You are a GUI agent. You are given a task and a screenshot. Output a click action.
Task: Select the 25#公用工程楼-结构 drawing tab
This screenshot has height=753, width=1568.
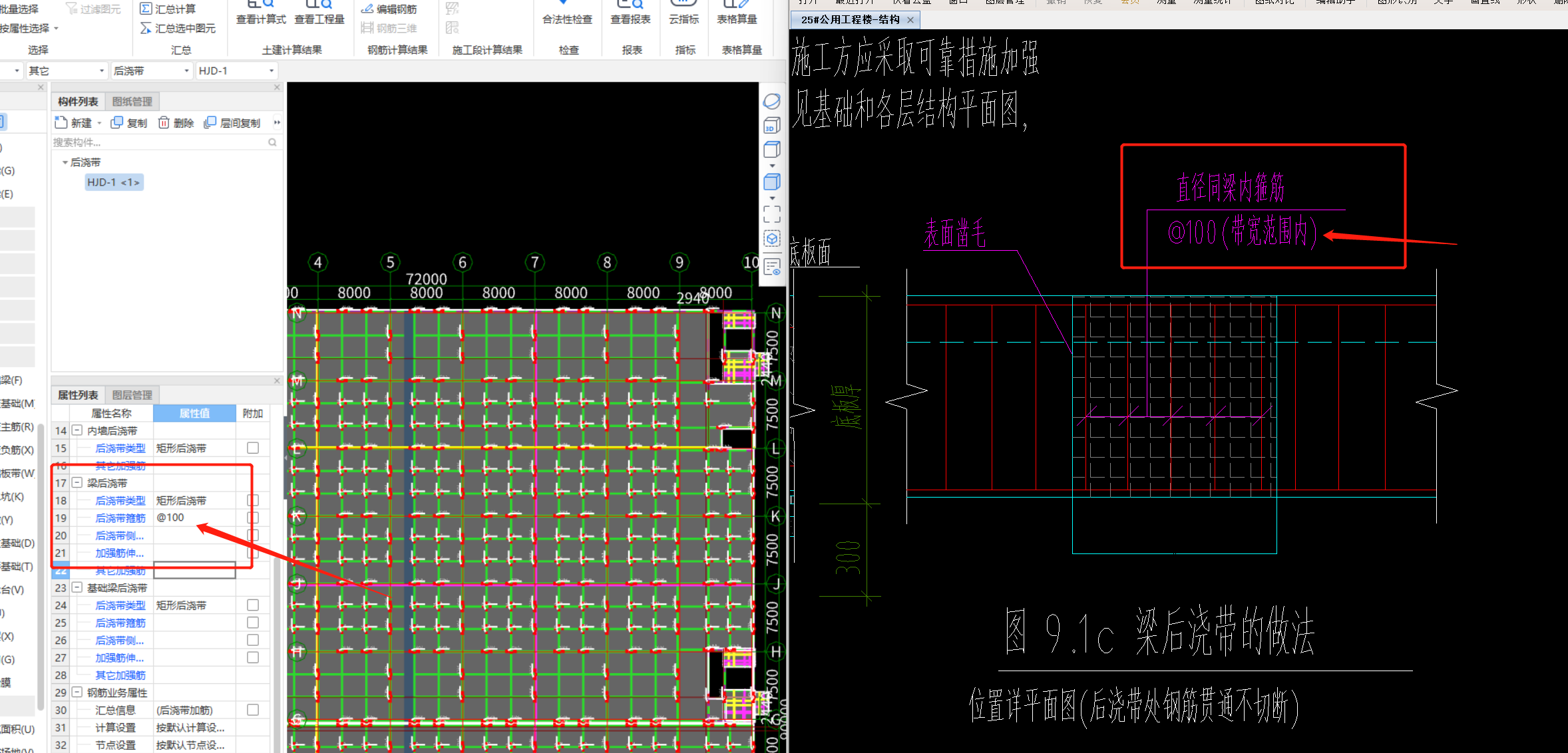tap(850, 20)
